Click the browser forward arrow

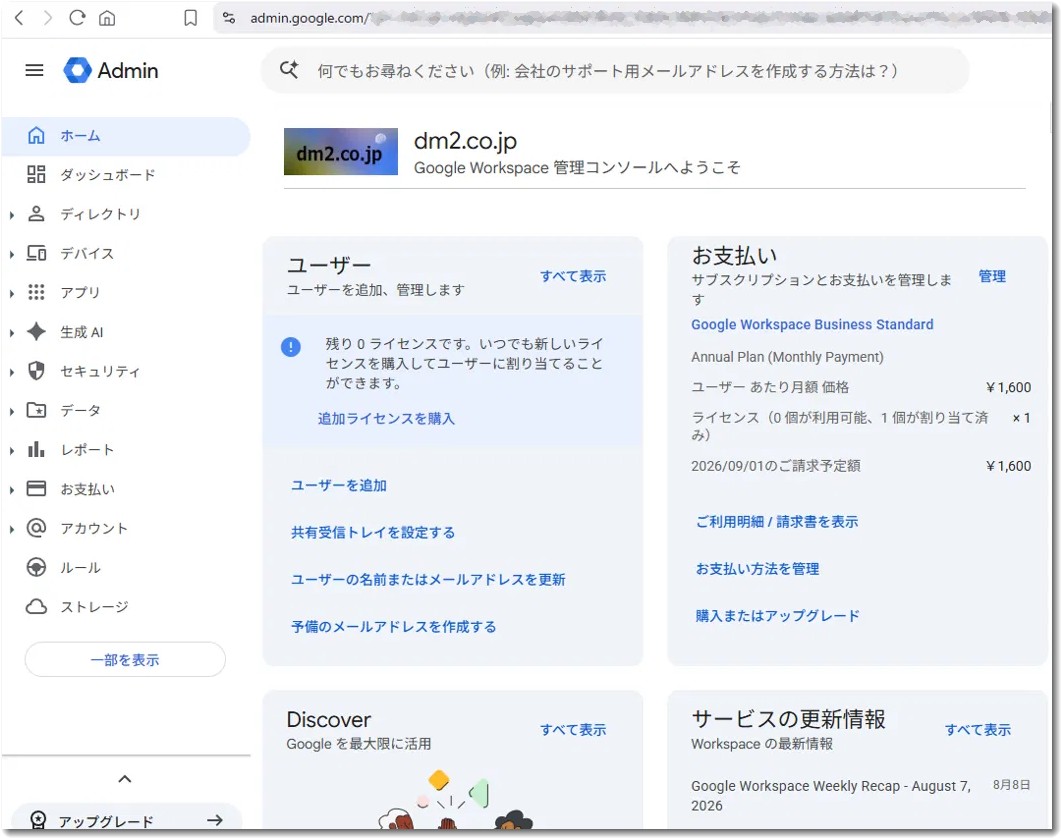[47, 18]
